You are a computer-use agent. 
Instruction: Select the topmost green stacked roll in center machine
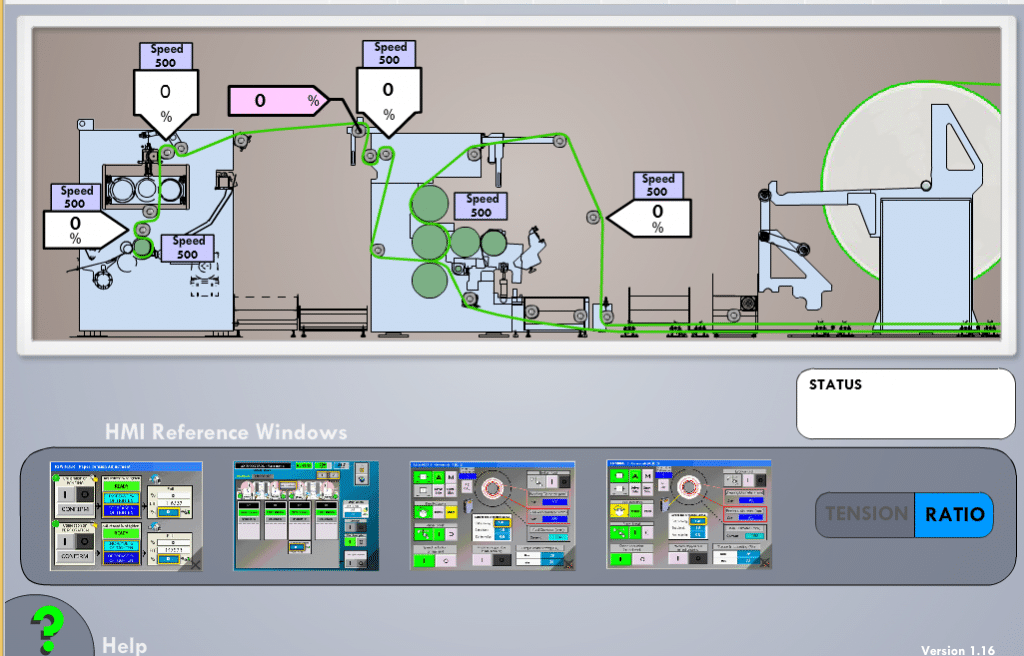pos(430,203)
